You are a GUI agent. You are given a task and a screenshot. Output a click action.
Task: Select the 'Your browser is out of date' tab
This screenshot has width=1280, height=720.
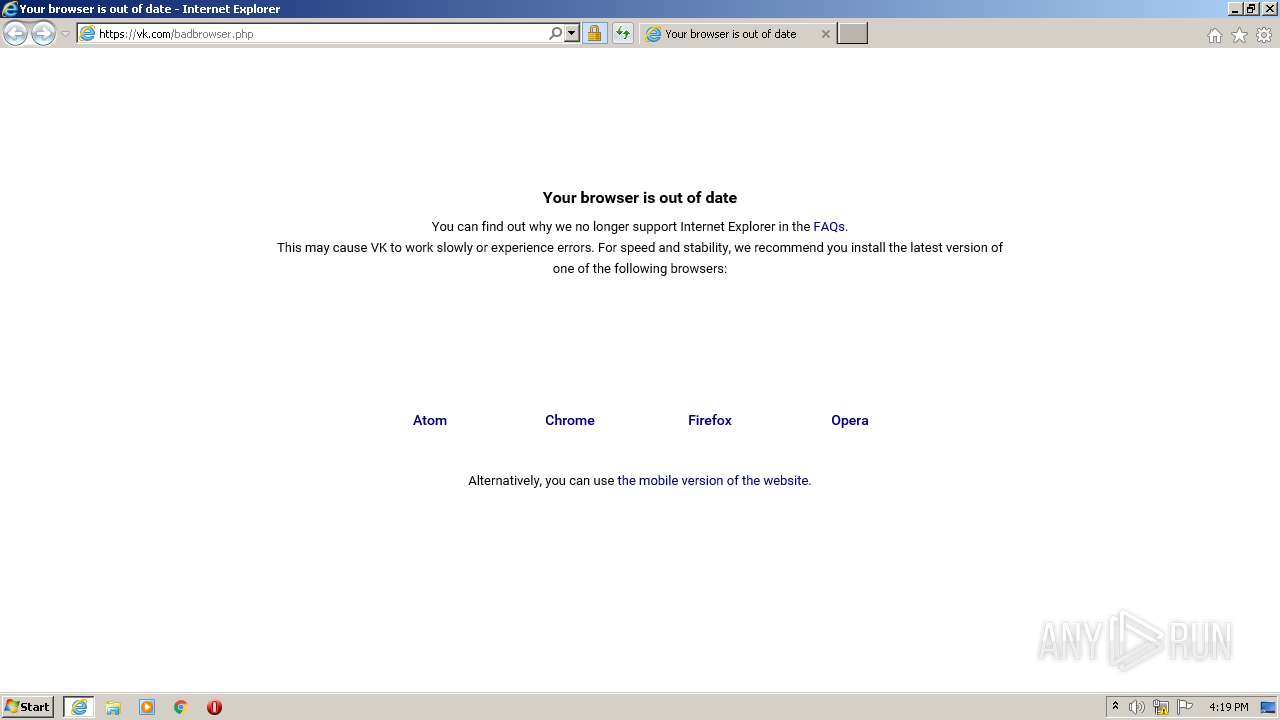coord(730,34)
